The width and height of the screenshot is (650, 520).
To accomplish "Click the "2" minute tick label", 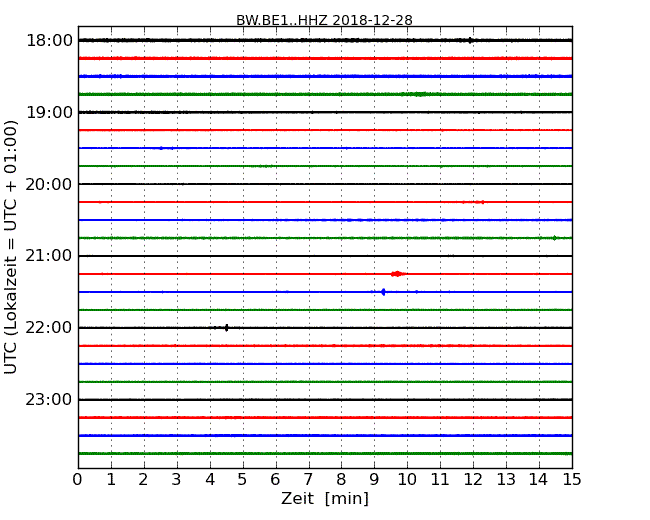I will point(143,480).
